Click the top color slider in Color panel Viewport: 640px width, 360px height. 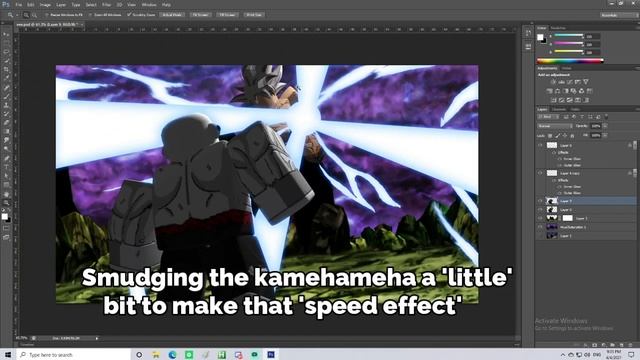[569, 35]
